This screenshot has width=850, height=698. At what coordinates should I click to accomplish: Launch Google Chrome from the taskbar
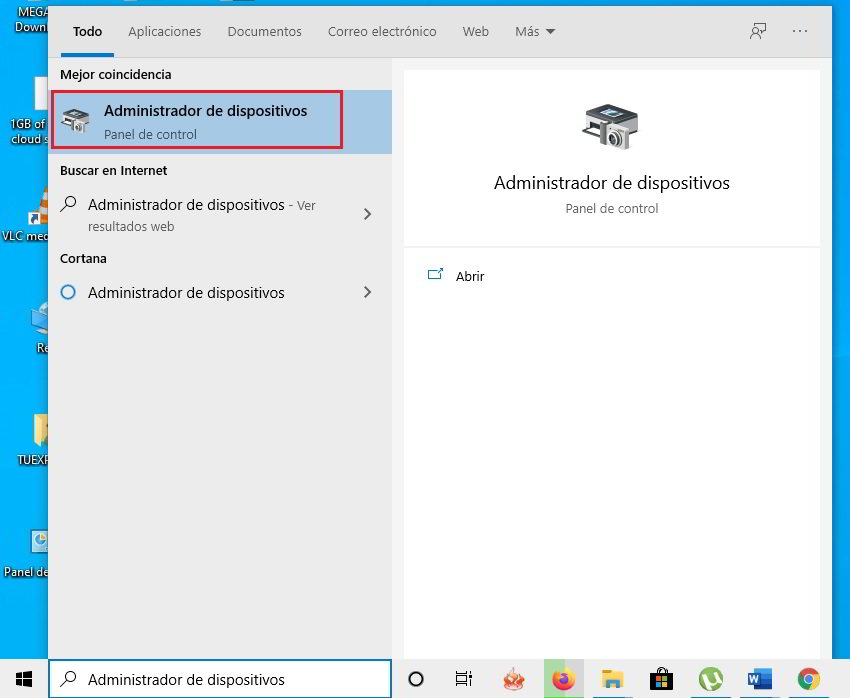point(809,679)
